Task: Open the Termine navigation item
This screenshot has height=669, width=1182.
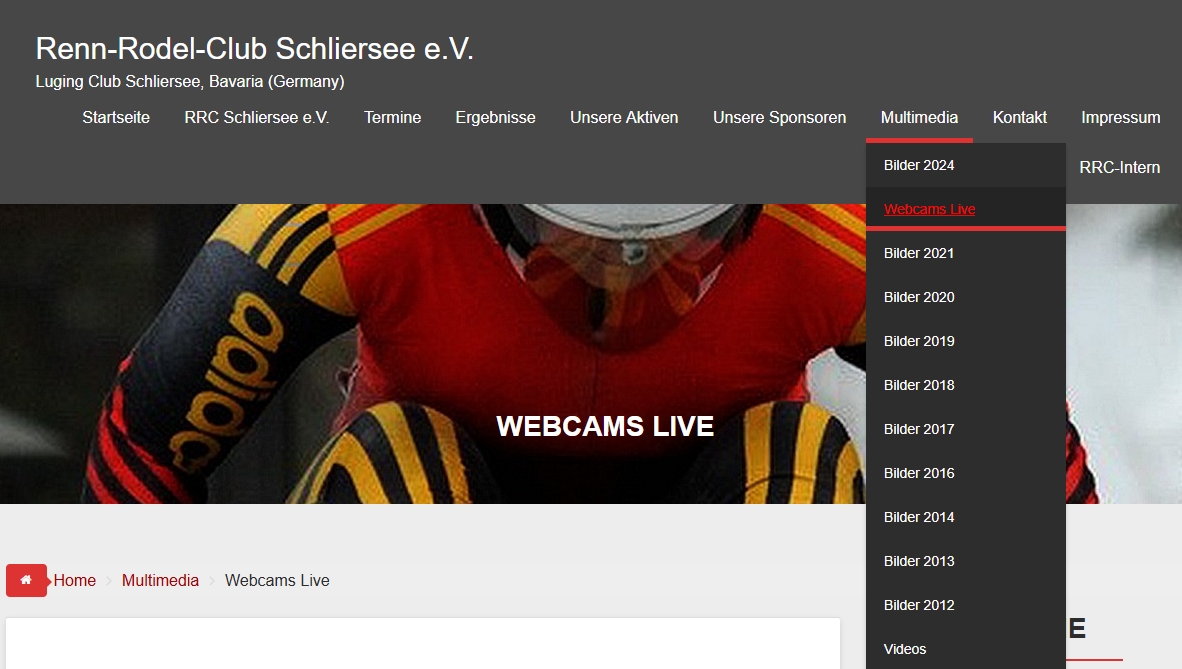Action: tap(392, 118)
